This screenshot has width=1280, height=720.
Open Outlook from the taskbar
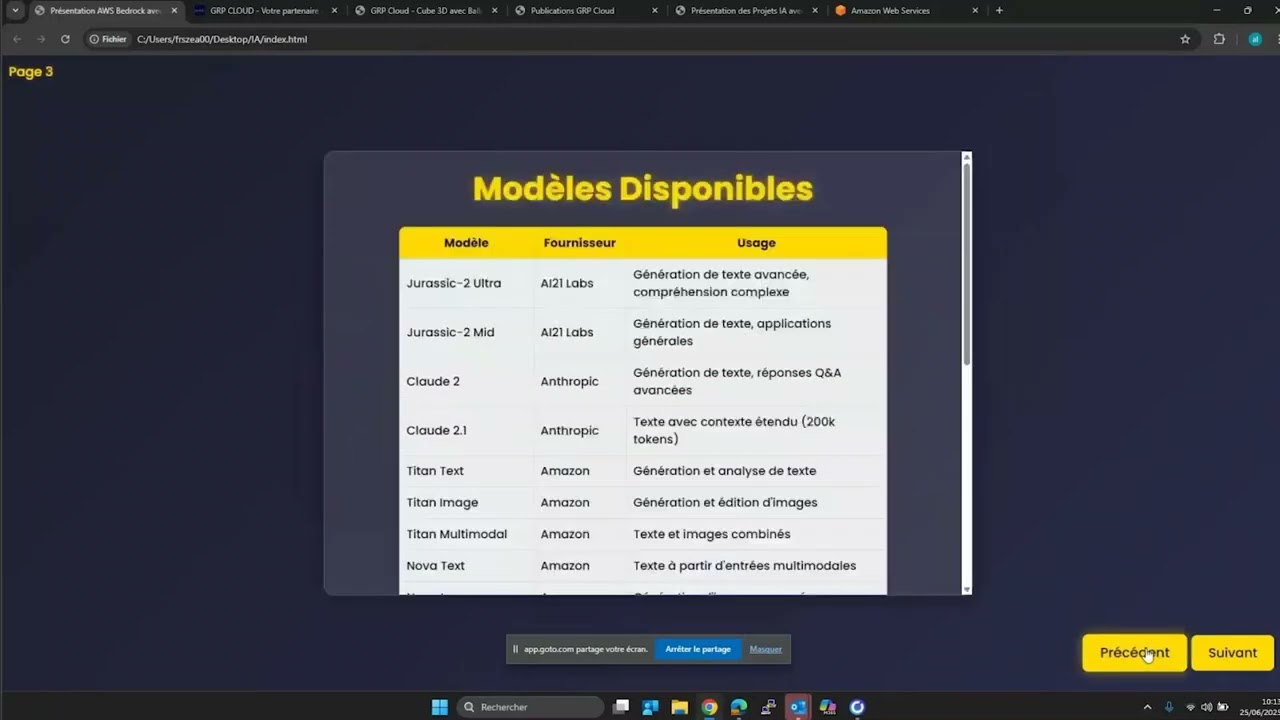coord(798,707)
